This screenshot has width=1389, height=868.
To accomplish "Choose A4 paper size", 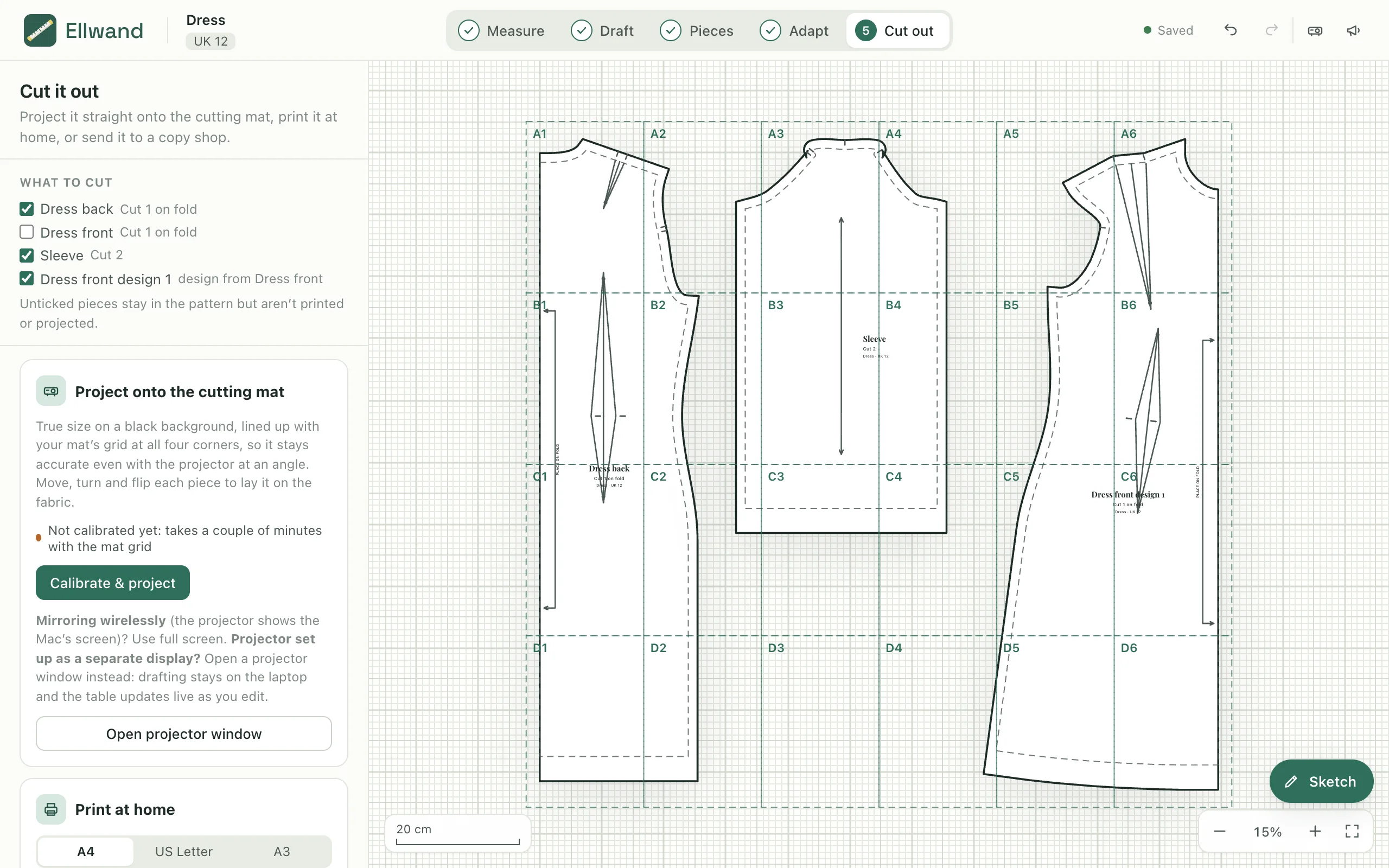I will tap(86, 851).
